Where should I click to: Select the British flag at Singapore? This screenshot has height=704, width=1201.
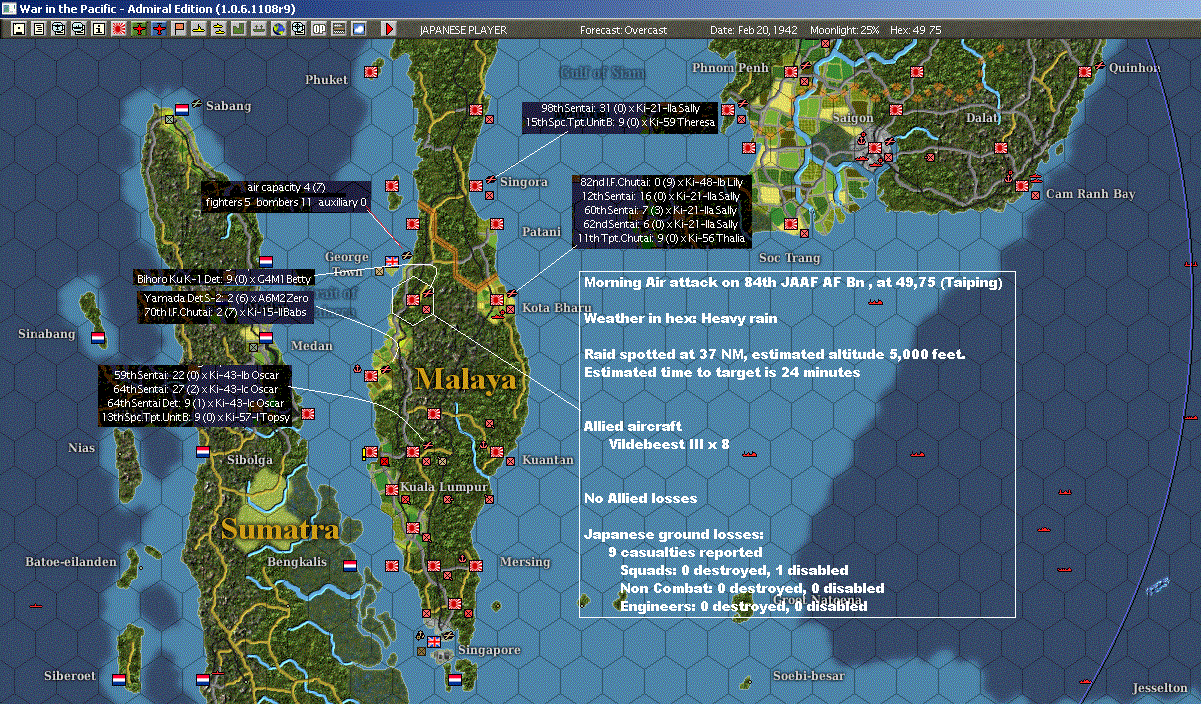[434, 641]
